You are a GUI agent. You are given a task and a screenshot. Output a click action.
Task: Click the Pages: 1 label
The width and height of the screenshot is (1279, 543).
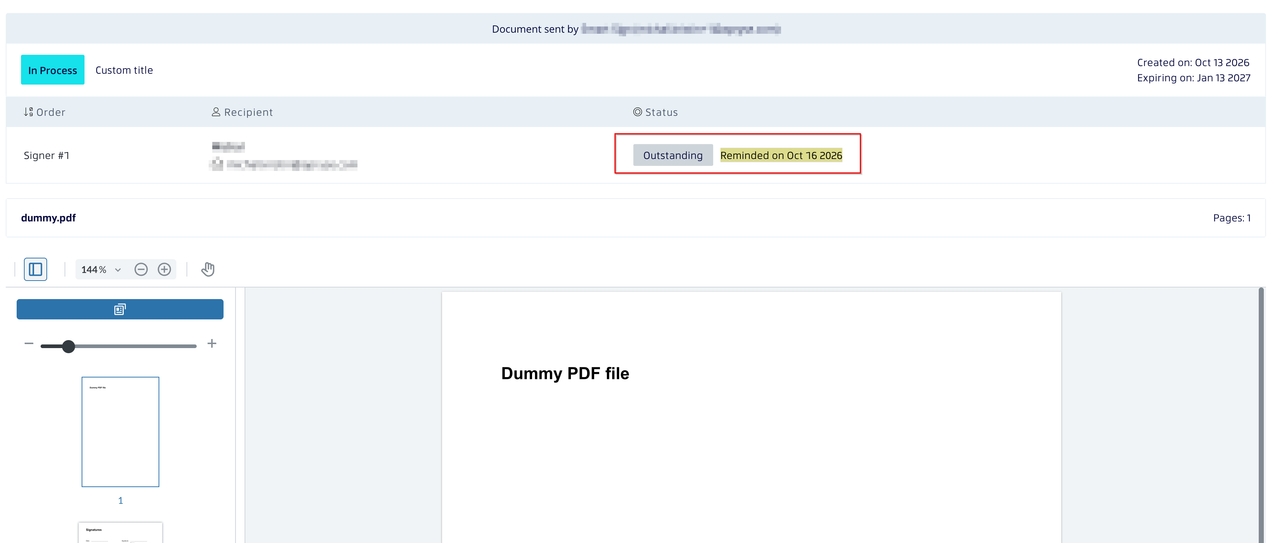pyautogui.click(x=1231, y=217)
